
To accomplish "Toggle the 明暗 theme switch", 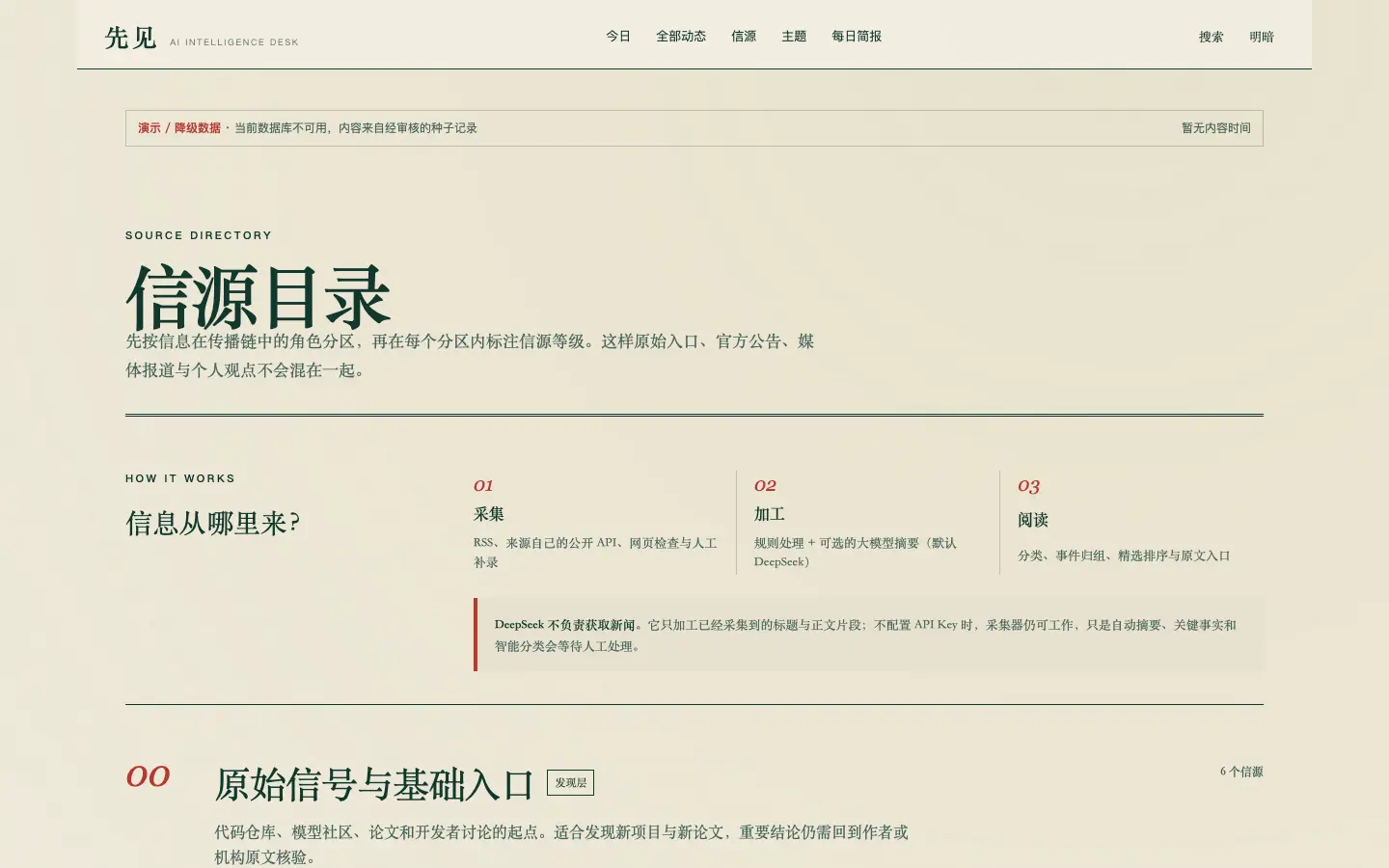I will click(x=1262, y=37).
